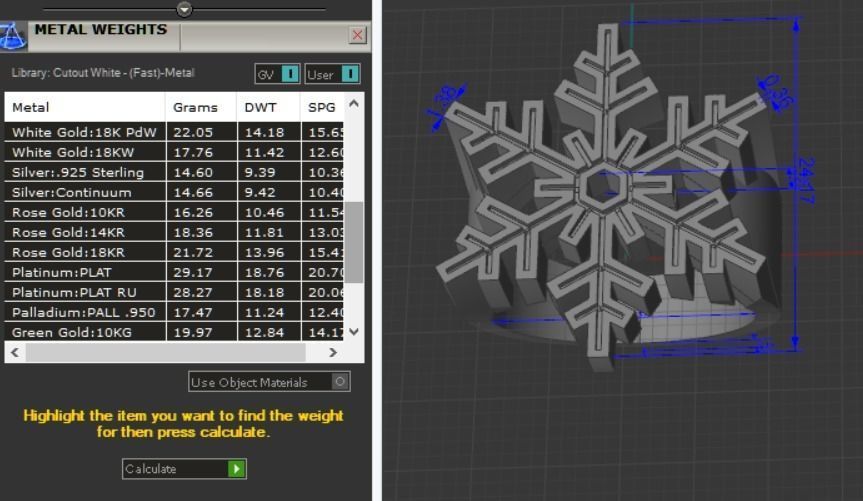Screen dimensions: 863x501
Task: Click the 17.76 grams value
Action: pyautogui.click(x=193, y=152)
